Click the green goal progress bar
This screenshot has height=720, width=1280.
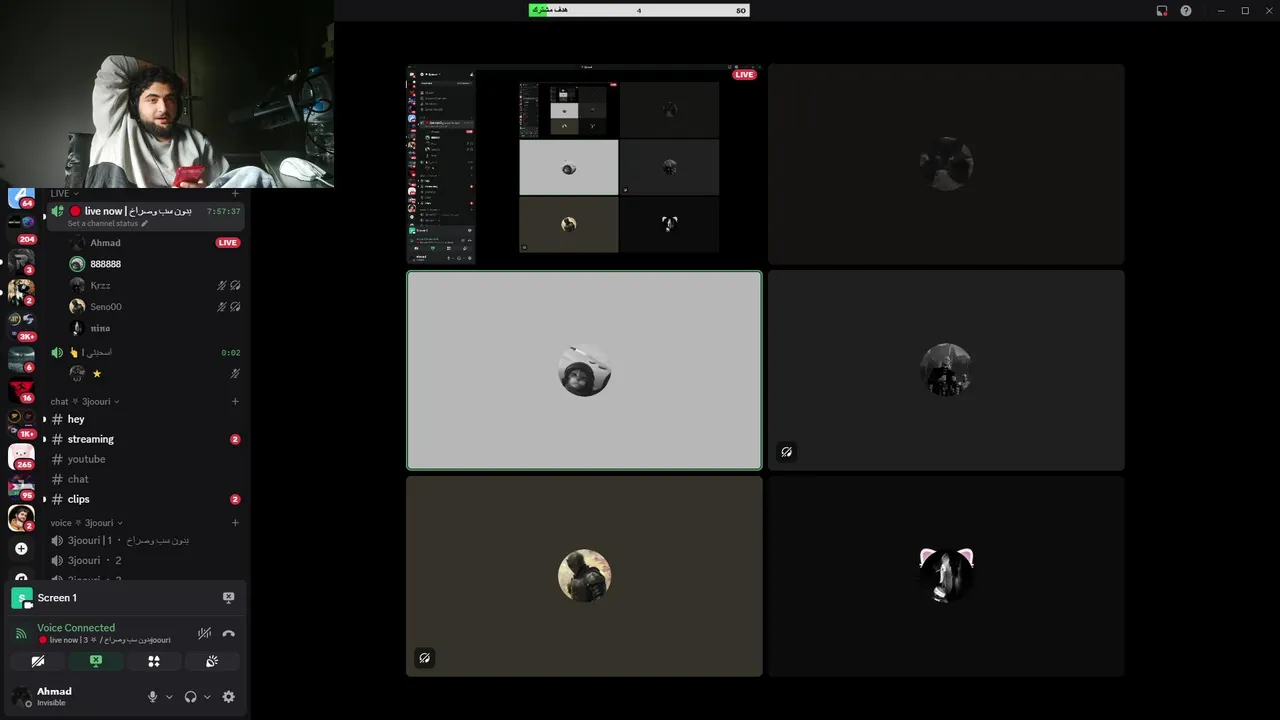point(639,10)
